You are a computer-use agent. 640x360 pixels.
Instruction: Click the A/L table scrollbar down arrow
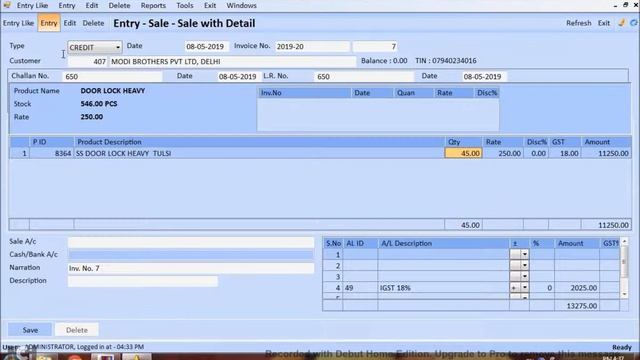click(624, 294)
